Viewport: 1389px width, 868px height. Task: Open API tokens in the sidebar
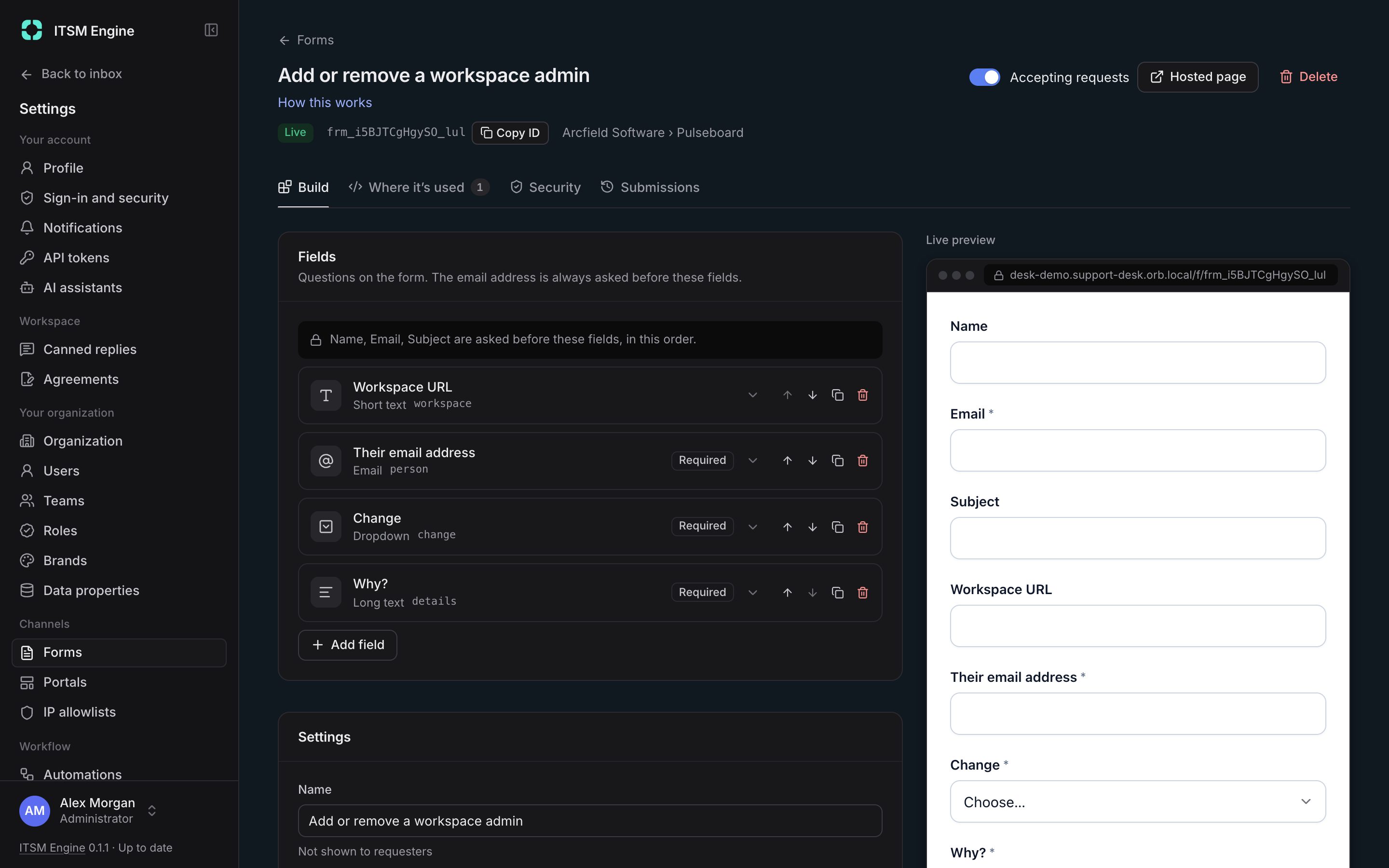119,258
